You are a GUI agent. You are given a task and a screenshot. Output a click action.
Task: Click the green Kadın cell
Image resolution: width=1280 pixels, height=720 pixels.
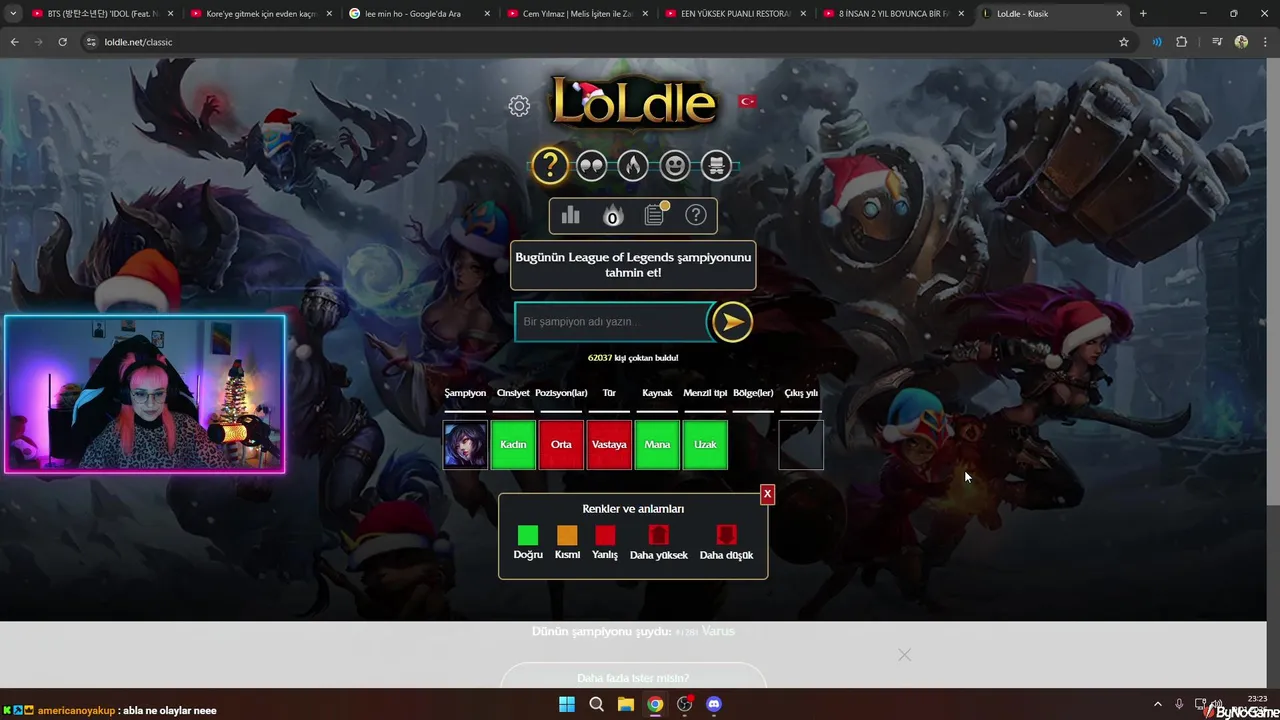point(513,445)
